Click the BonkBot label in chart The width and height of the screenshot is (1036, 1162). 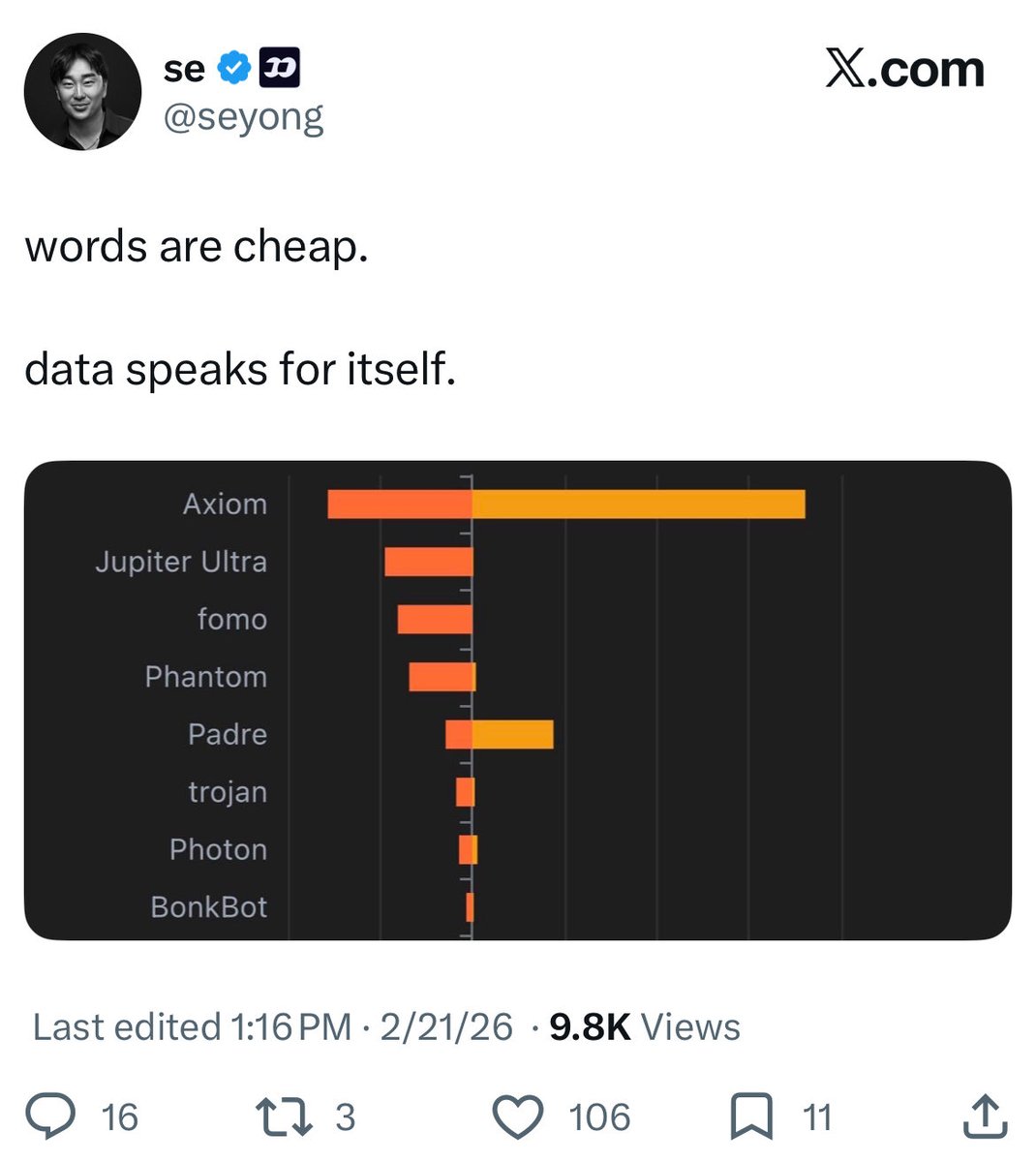point(209,906)
